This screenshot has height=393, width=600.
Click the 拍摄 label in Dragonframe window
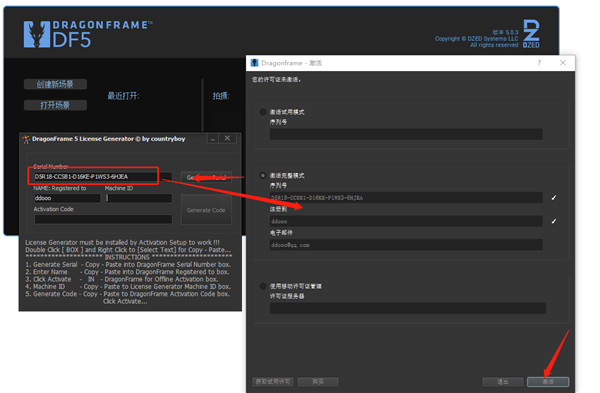(x=221, y=95)
